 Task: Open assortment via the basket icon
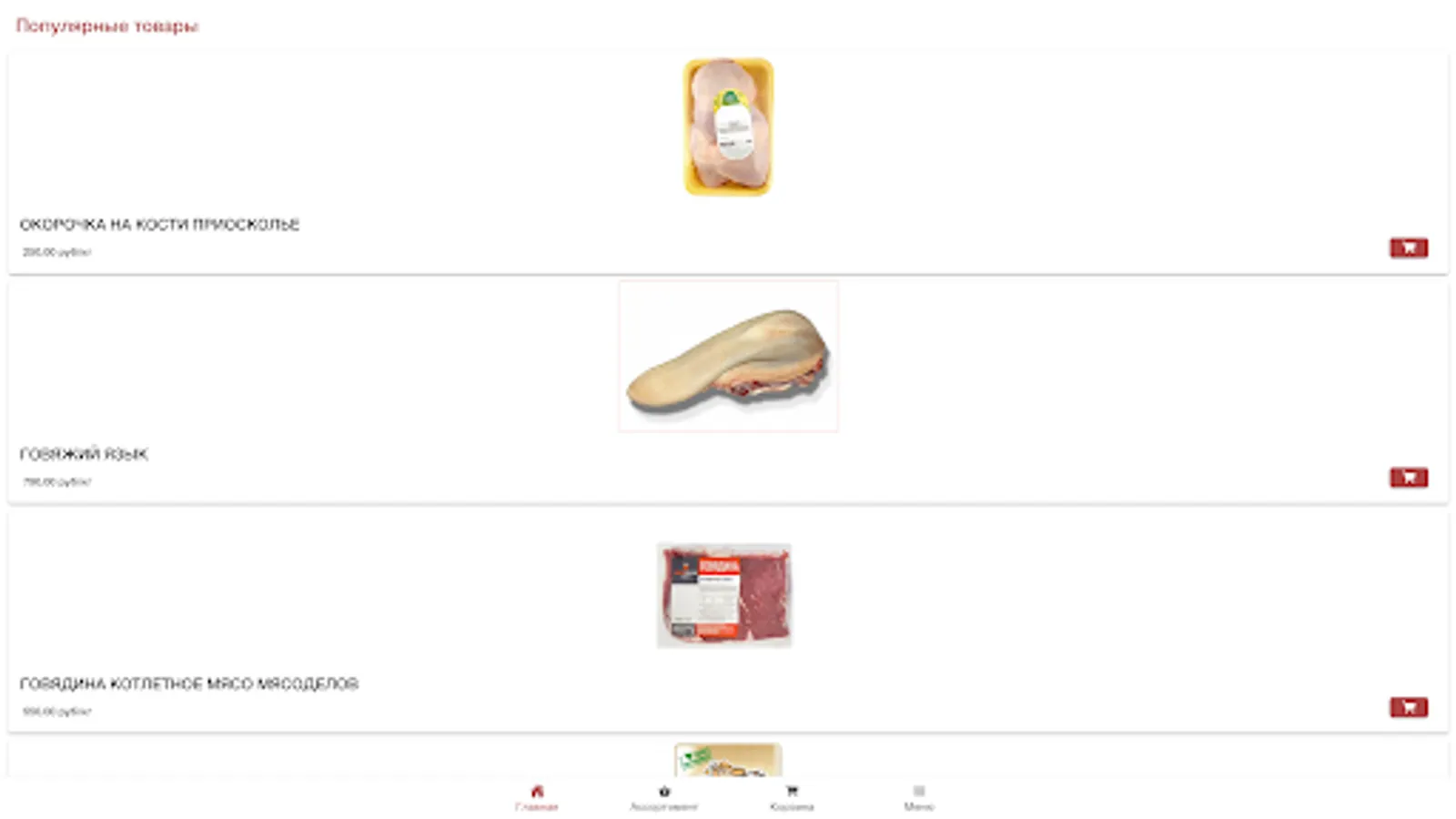tap(664, 791)
